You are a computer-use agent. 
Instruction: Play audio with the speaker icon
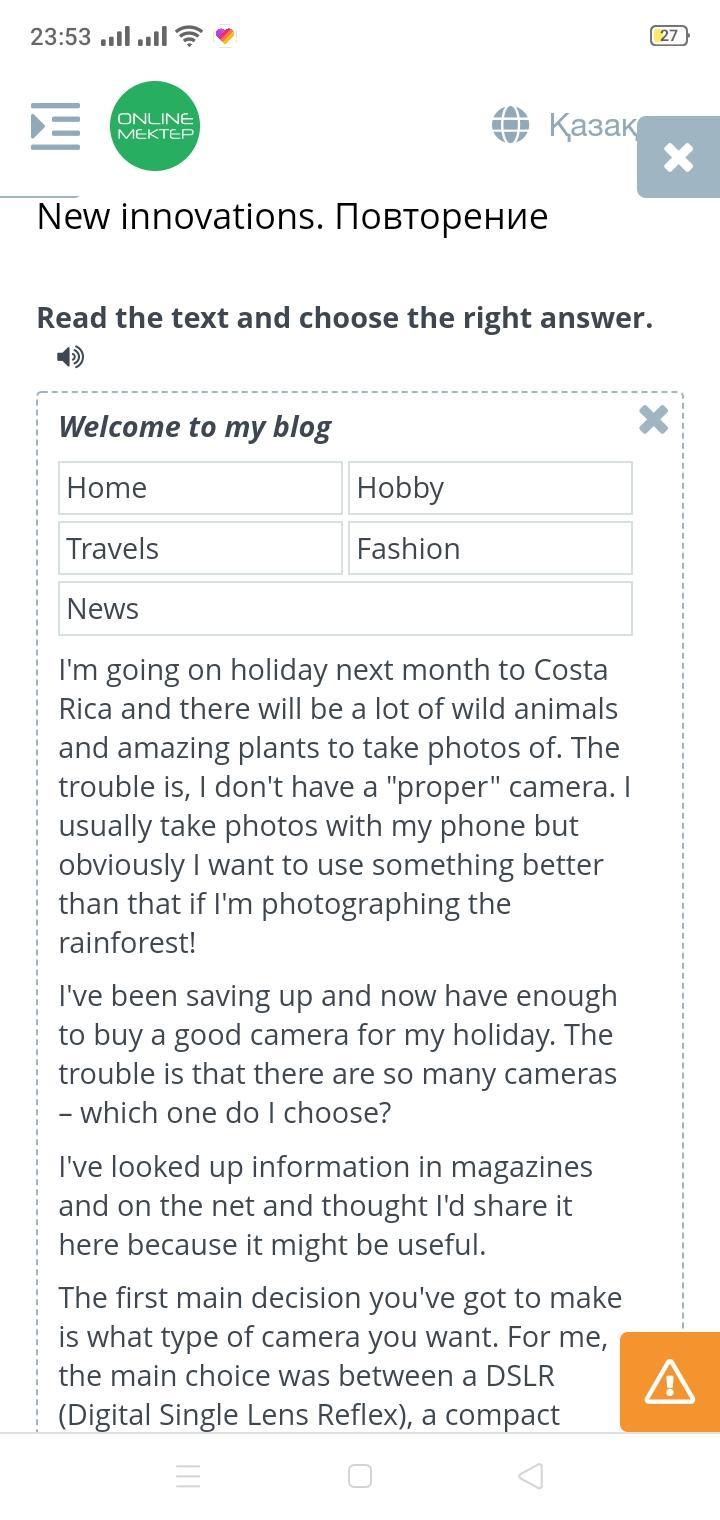pos(70,356)
